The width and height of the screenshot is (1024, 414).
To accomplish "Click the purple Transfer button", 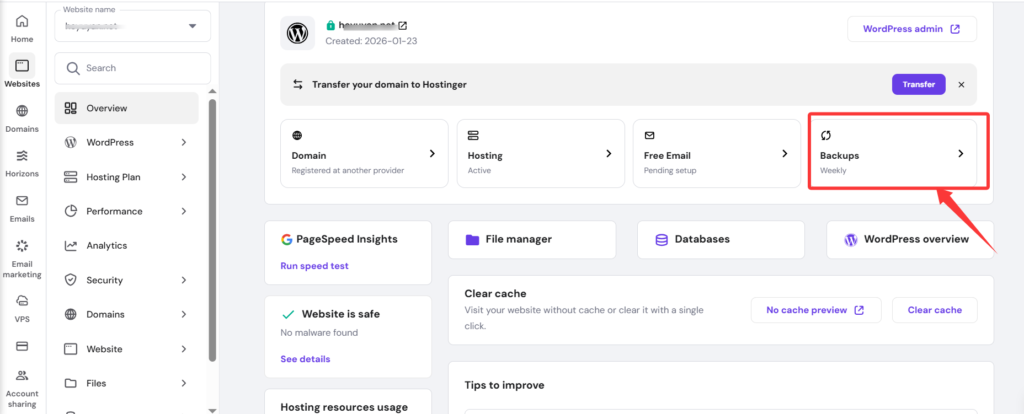I will (918, 85).
